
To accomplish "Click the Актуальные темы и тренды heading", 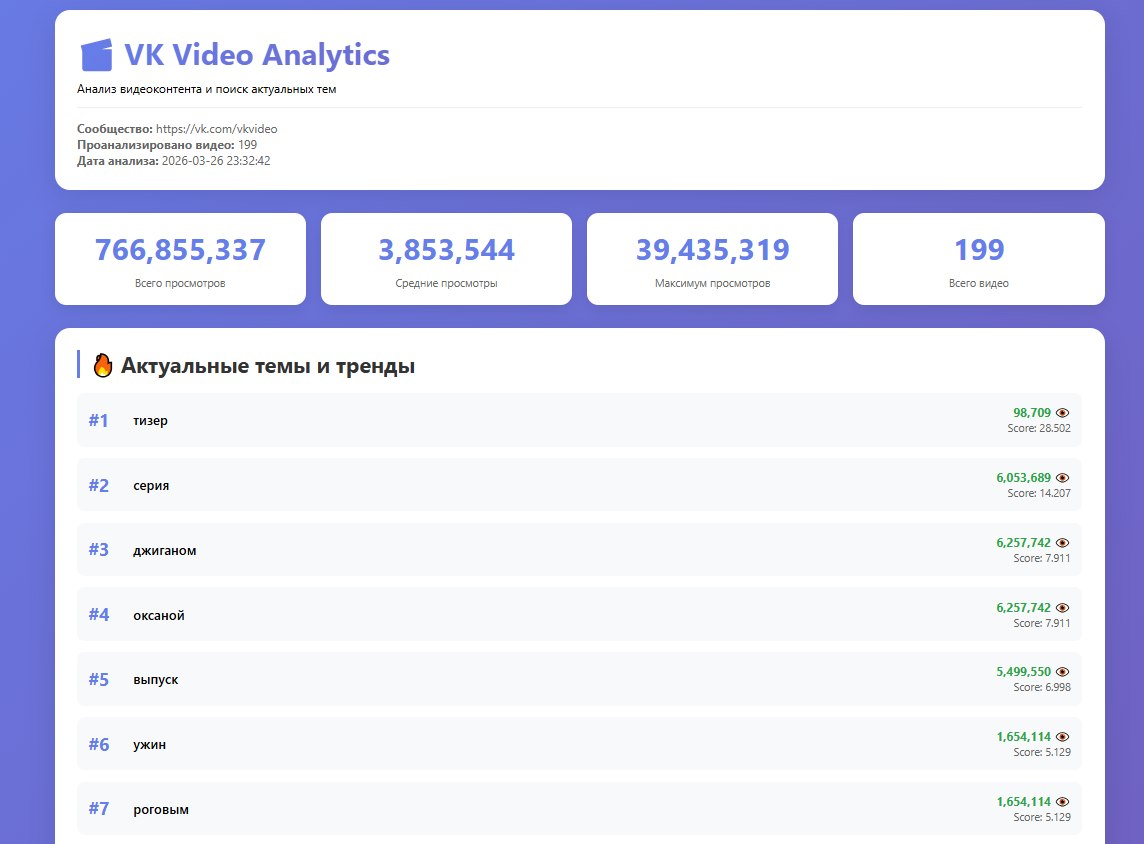I will coord(267,366).
